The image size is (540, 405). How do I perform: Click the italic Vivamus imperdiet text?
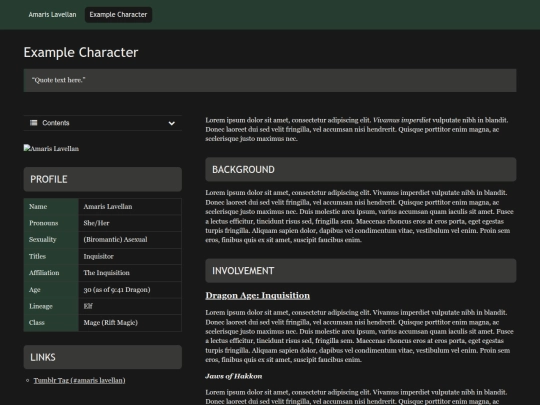coord(402,120)
